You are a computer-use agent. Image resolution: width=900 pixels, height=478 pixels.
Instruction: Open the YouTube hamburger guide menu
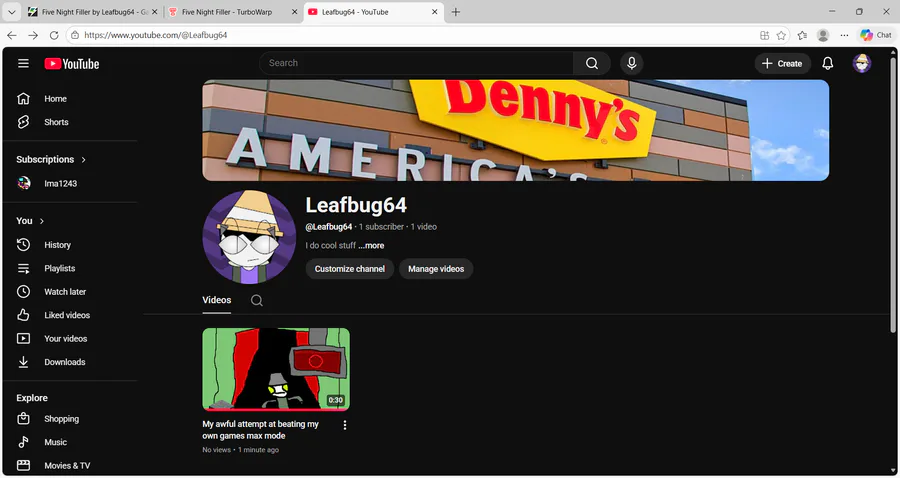23,63
